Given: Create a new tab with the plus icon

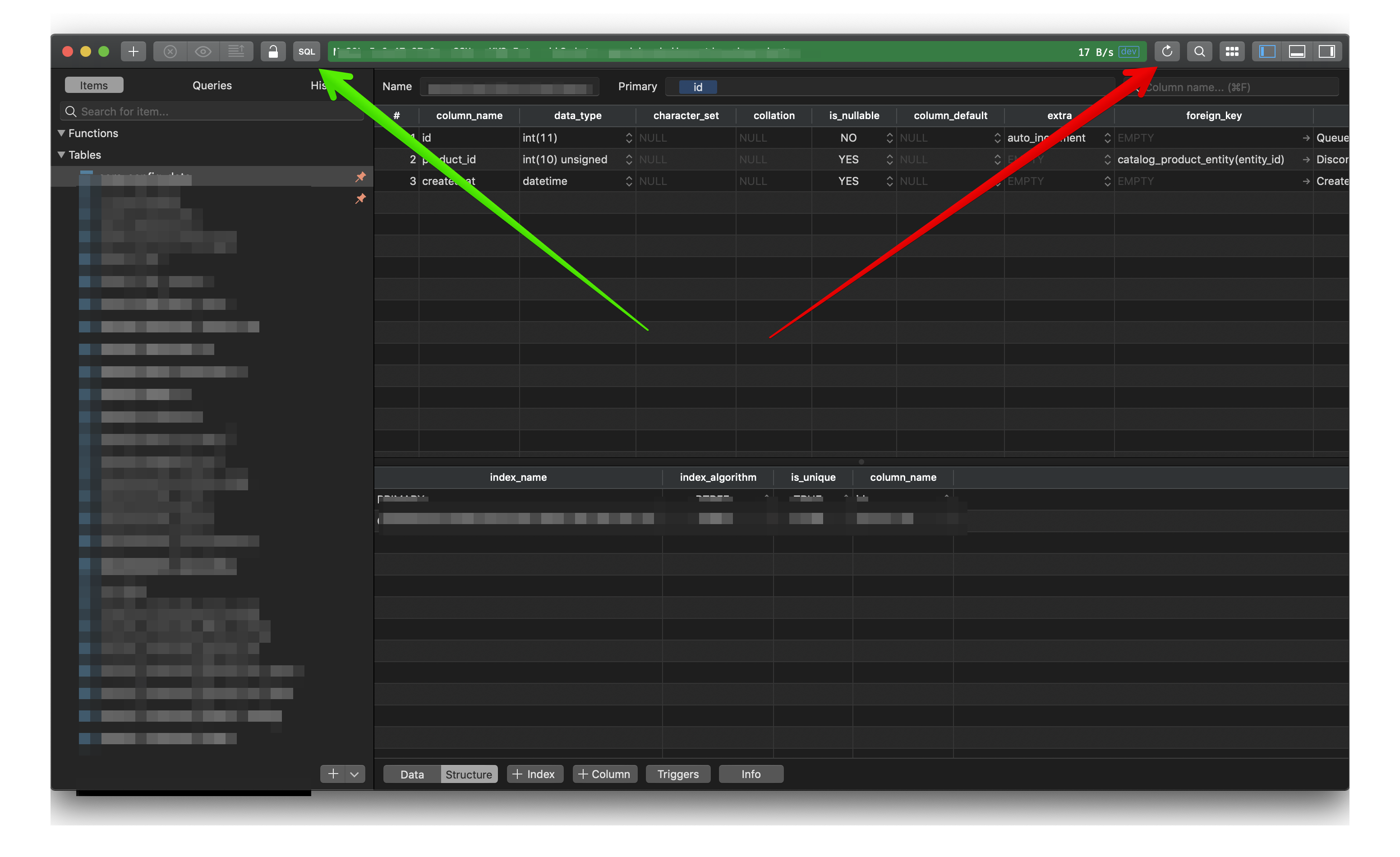Looking at the screenshot, I should point(133,51).
